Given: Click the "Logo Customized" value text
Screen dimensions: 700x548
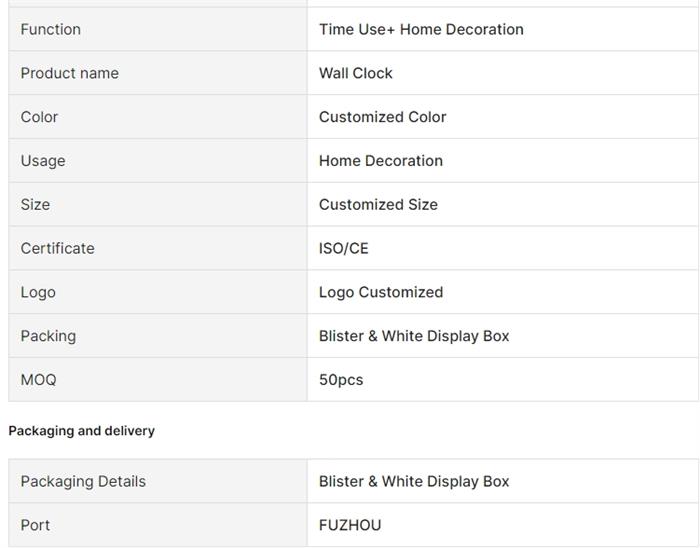Looking at the screenshot, I should pos(381,293).
